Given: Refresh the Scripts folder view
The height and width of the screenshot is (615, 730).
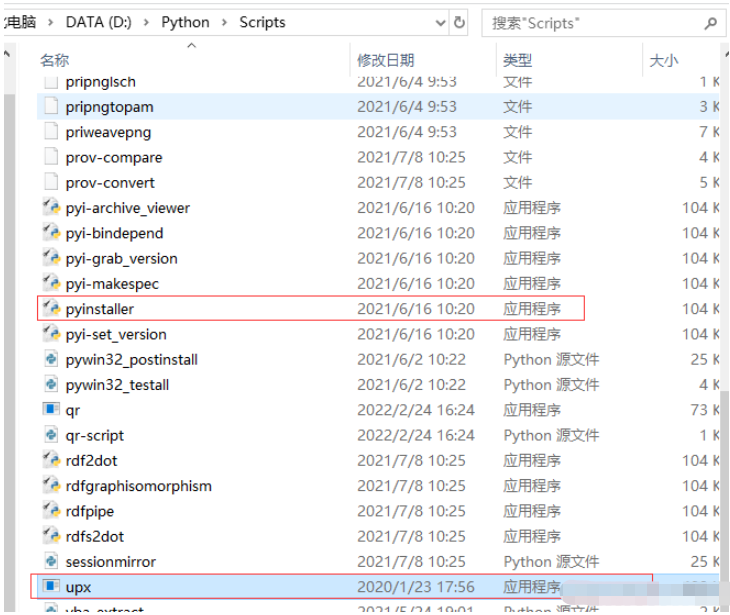Looking at the screenshot, I should 459,22.
